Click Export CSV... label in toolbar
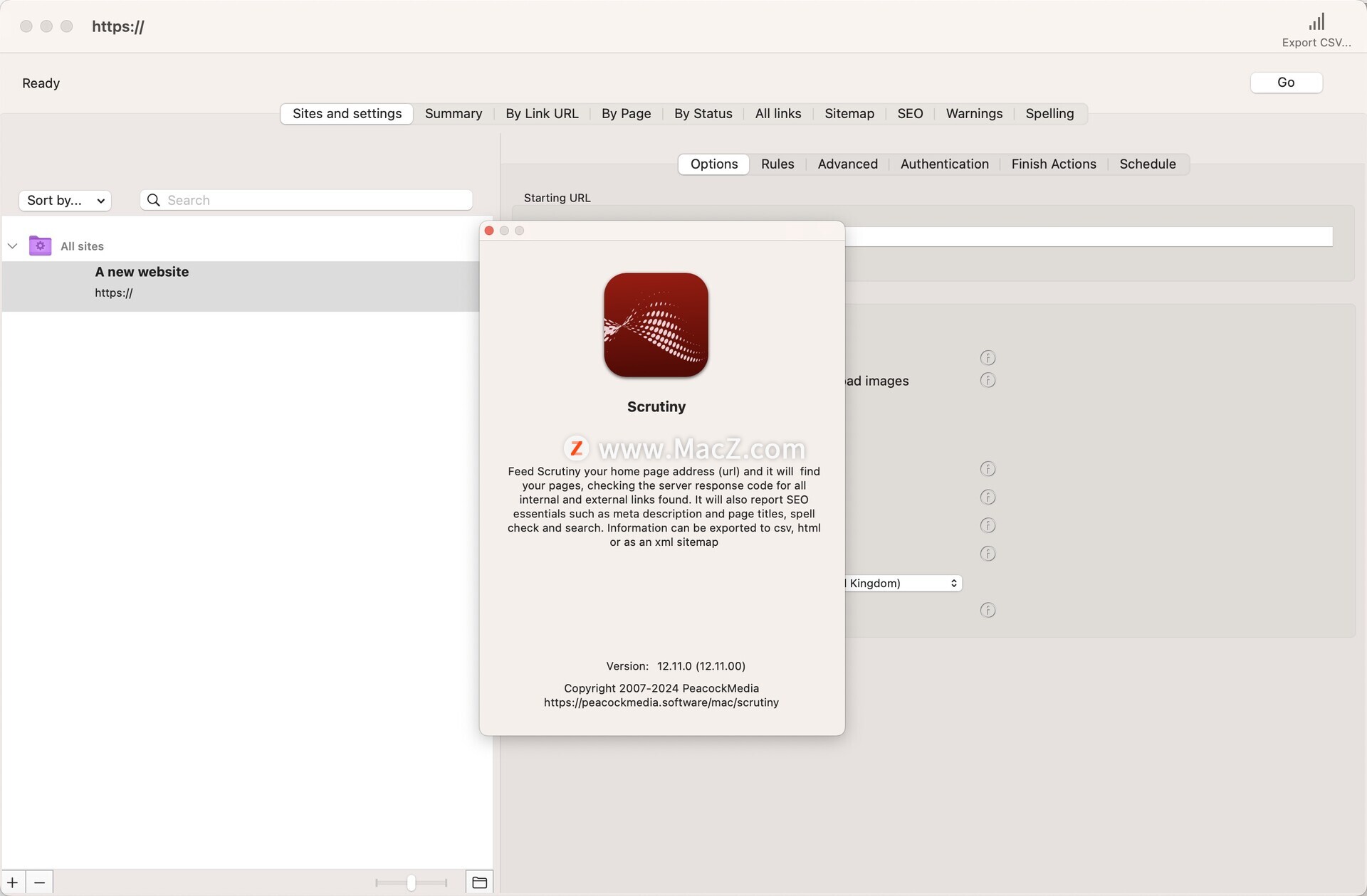This screenshot has height=896, width=1367. [1316, 43]
